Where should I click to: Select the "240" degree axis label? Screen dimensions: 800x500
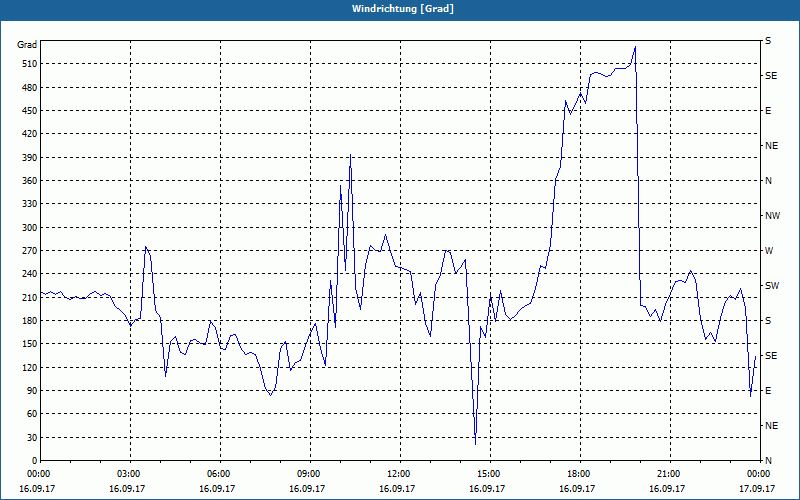point(30,274)
